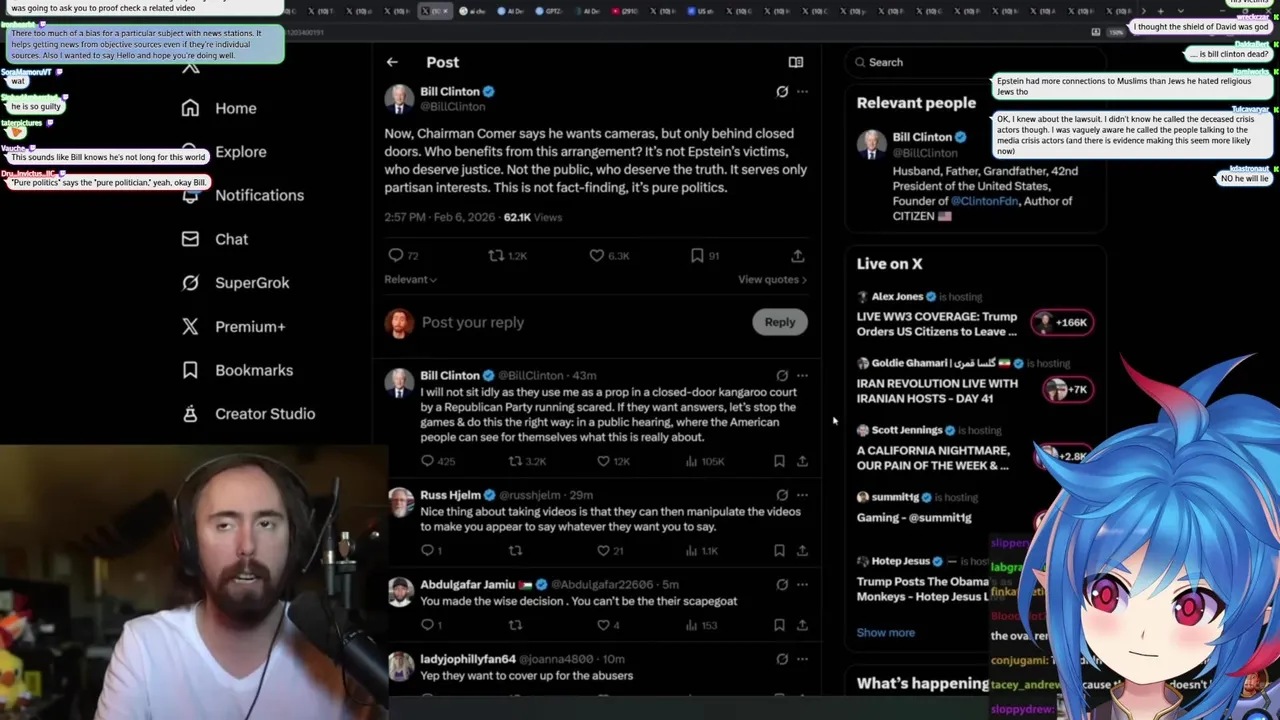This screenshot has height=720, width=1280.
Task: Click the +7K listeners badge
Action: pyautogui.click(x=1067, y=389)
